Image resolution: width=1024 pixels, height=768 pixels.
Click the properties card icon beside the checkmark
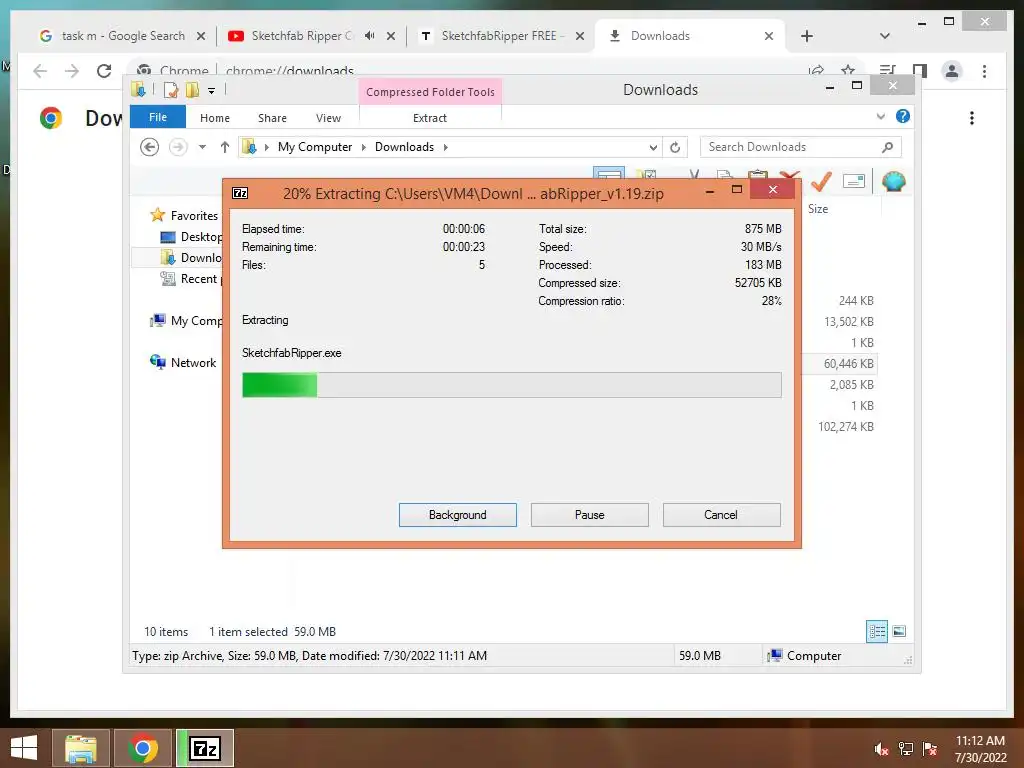coord(854,181)
